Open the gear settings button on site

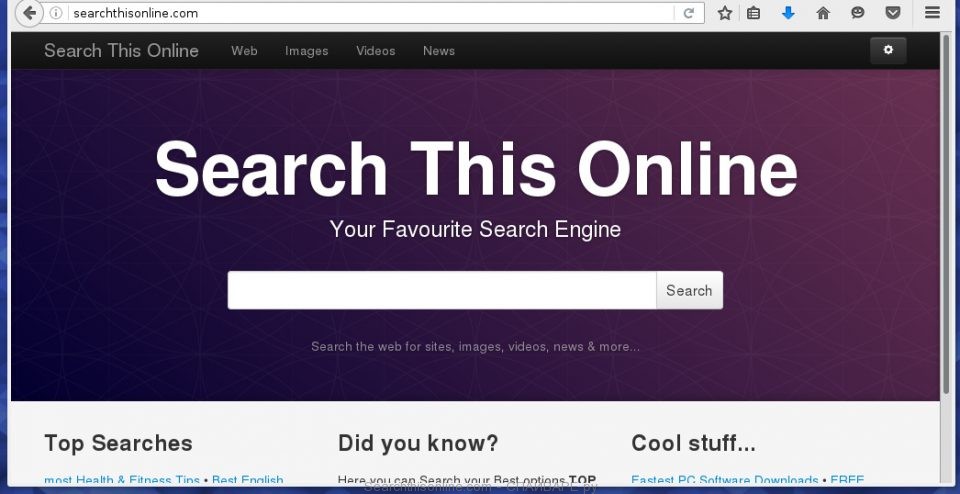tap(888, 50)
